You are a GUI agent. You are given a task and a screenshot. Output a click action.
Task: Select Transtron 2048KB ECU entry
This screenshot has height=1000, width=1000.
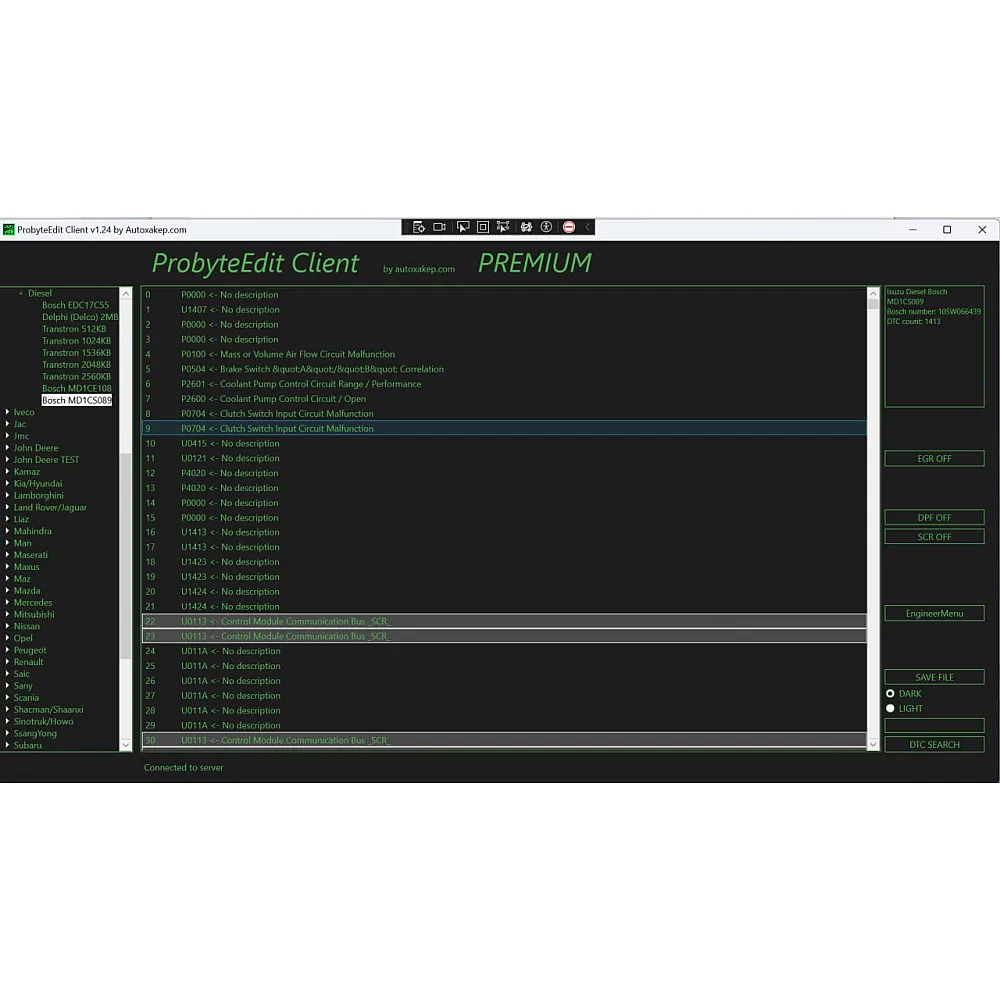76,364
